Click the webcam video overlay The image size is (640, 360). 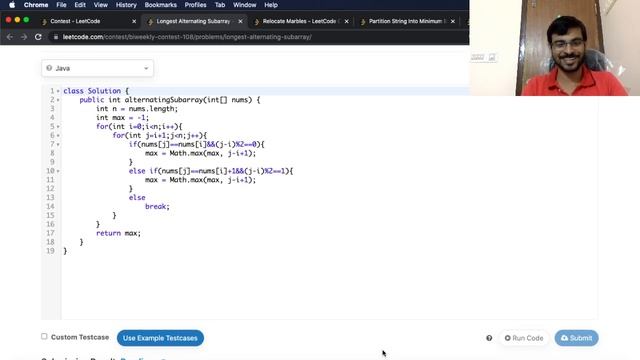pyautogui.click(x=555, y=48)
